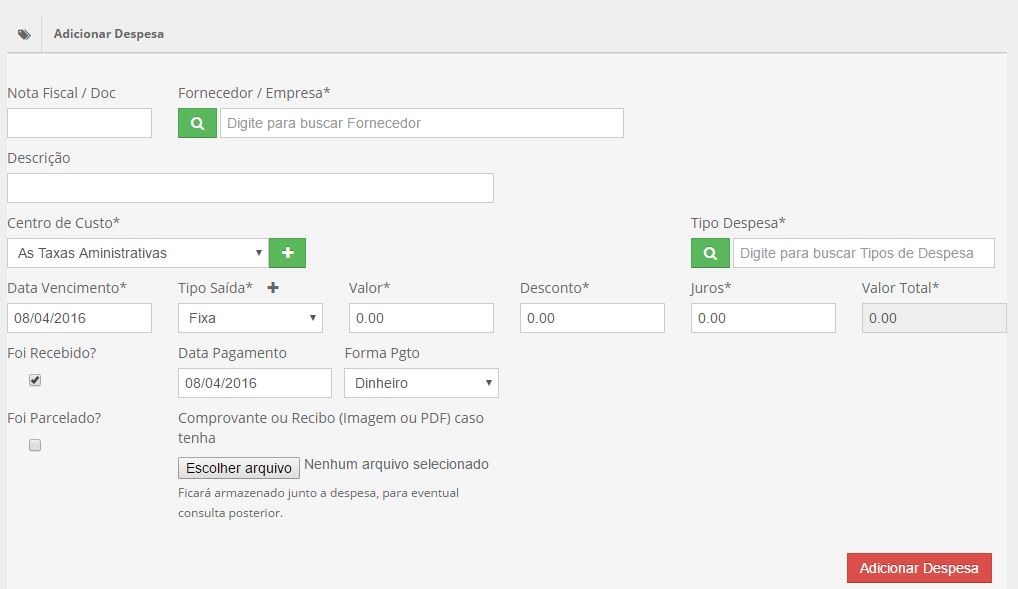
Task: Select the Adicionar Despesa header tab
Action: [x=108, y=34]
